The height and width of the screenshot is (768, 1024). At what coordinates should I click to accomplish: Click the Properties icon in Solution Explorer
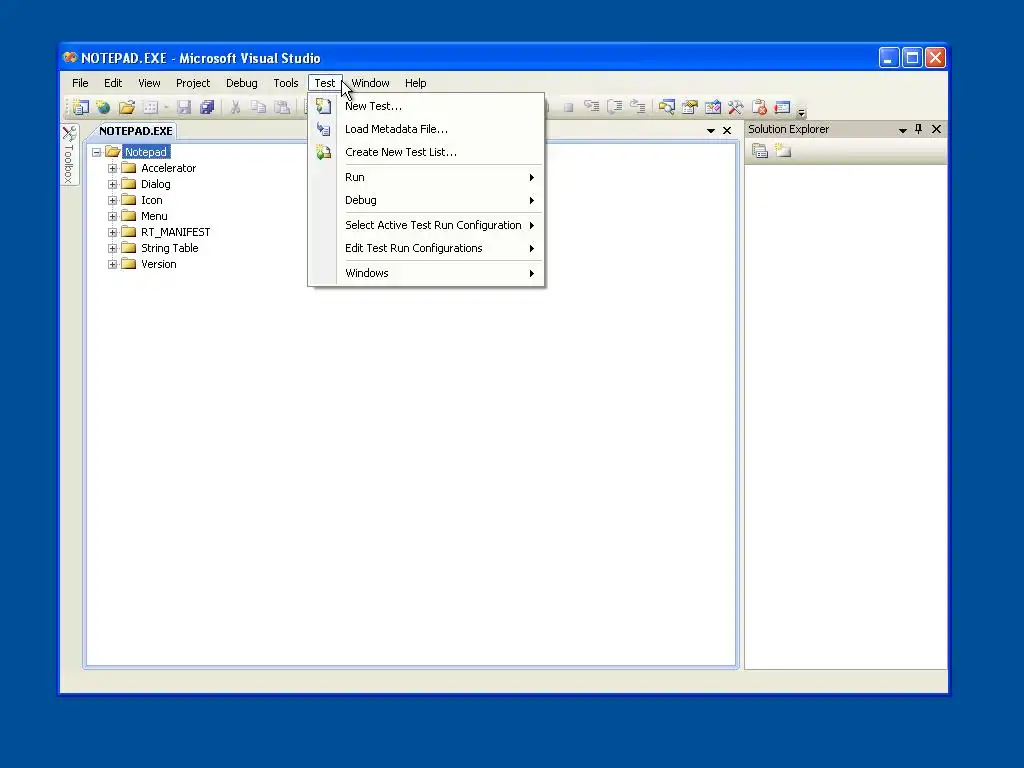[x=760, y=151]
